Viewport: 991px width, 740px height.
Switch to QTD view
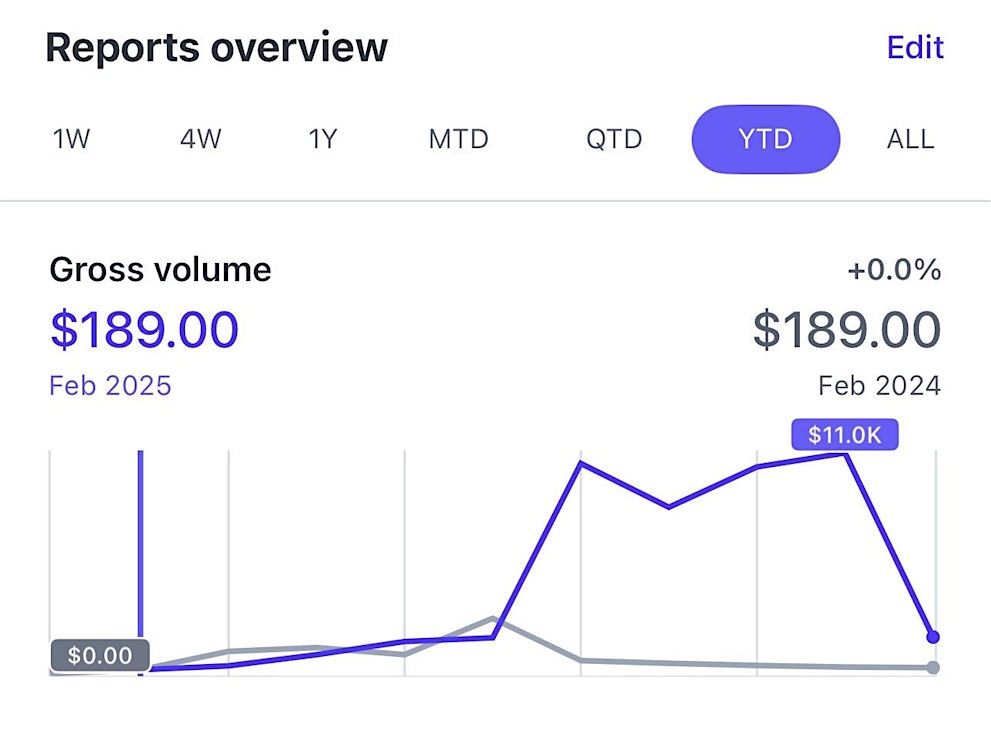614,139
